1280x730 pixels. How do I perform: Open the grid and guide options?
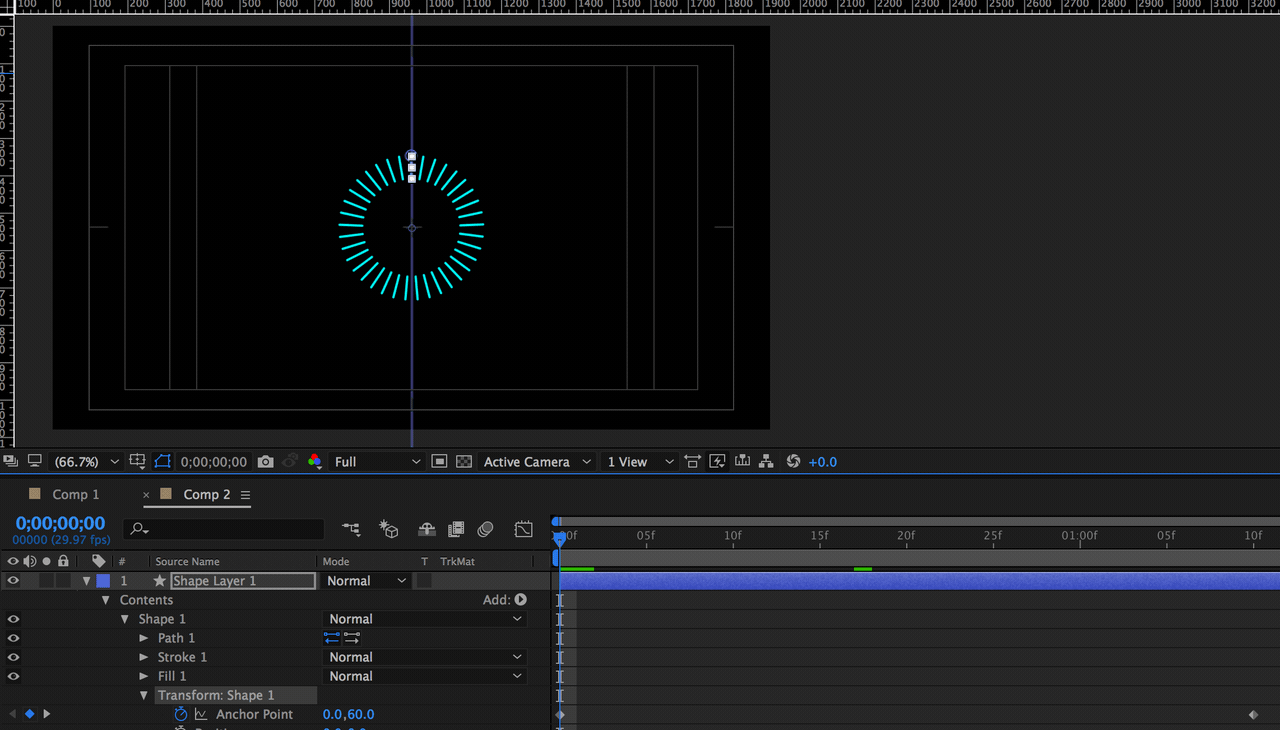(x=138, y=461)
